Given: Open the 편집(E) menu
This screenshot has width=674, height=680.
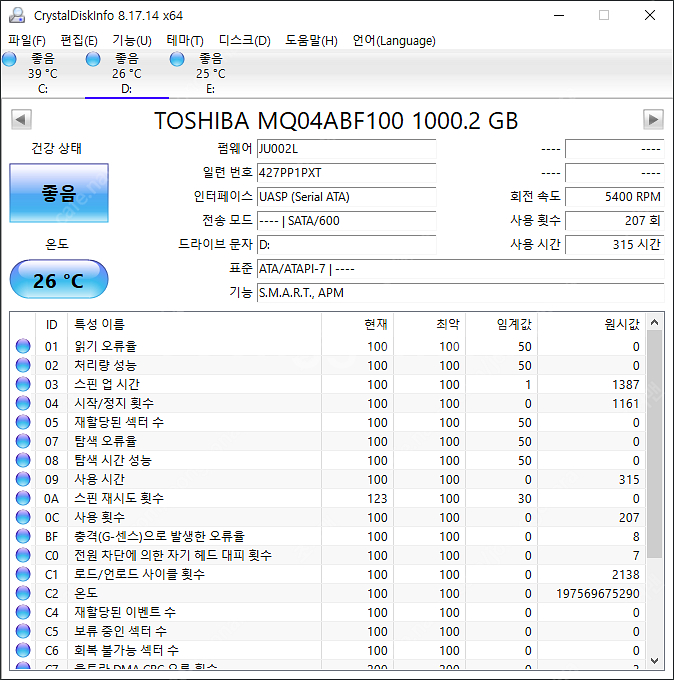Looking at the screenshot, I should [79, 41].
